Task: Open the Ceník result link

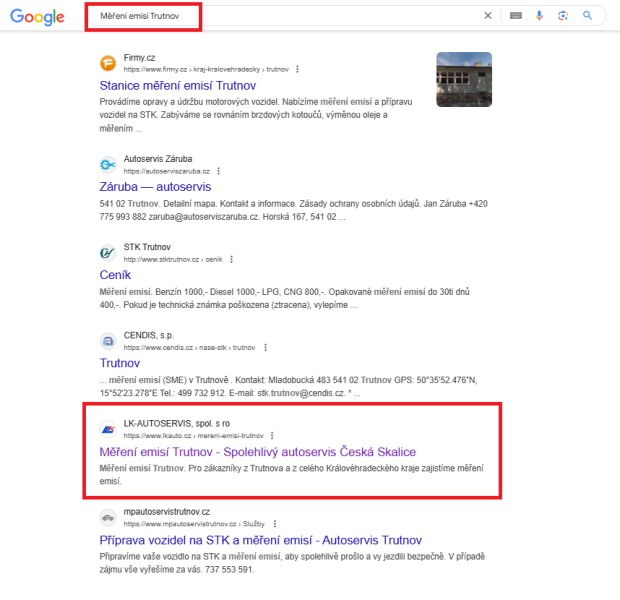Action: [x=115, y=275]
